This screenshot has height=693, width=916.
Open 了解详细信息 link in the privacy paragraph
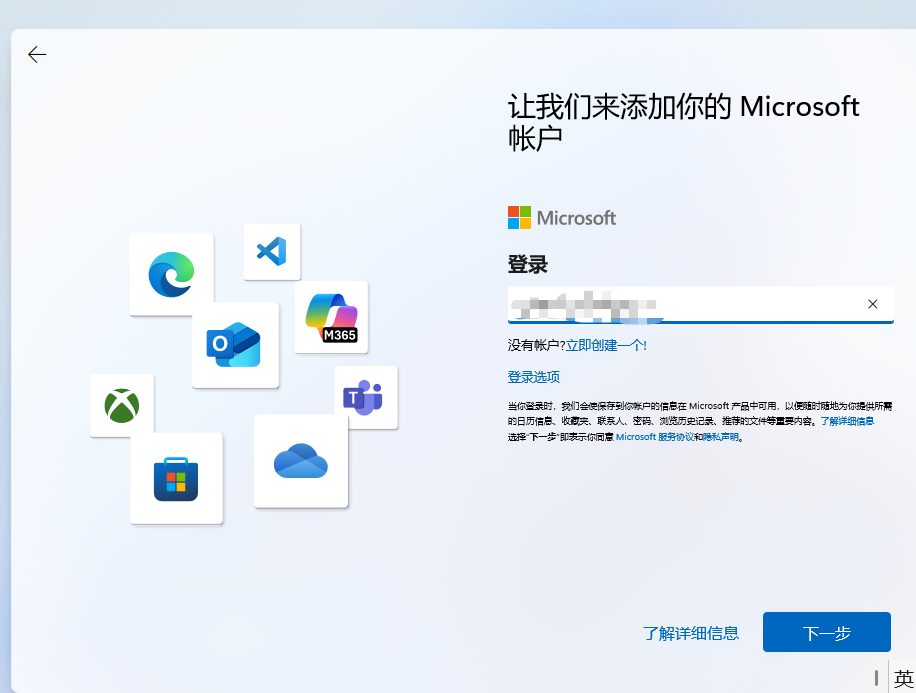pos(847,421)
